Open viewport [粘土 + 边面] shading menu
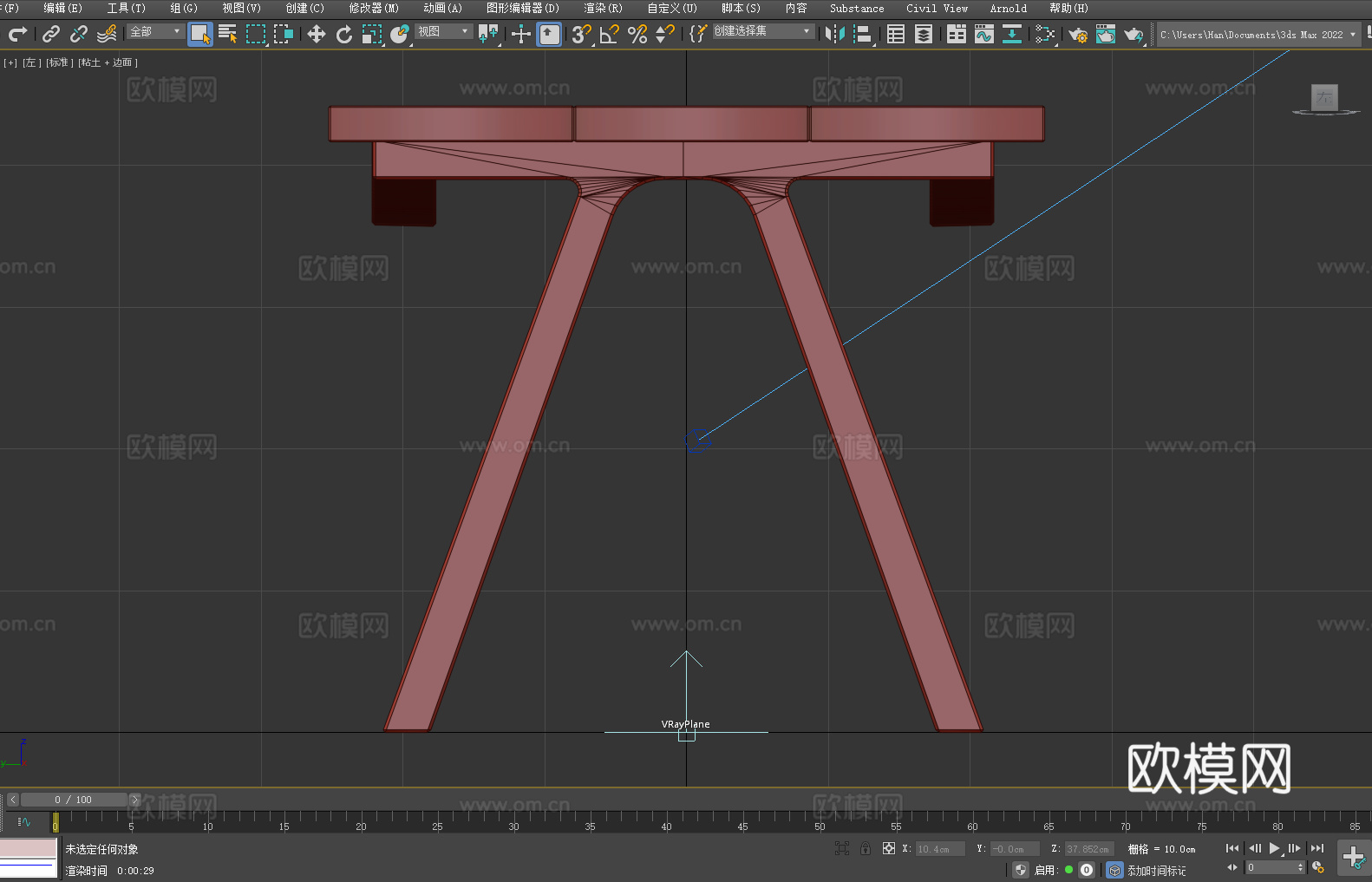This screenshot has width=1372, height=882. tap(108, 62)
